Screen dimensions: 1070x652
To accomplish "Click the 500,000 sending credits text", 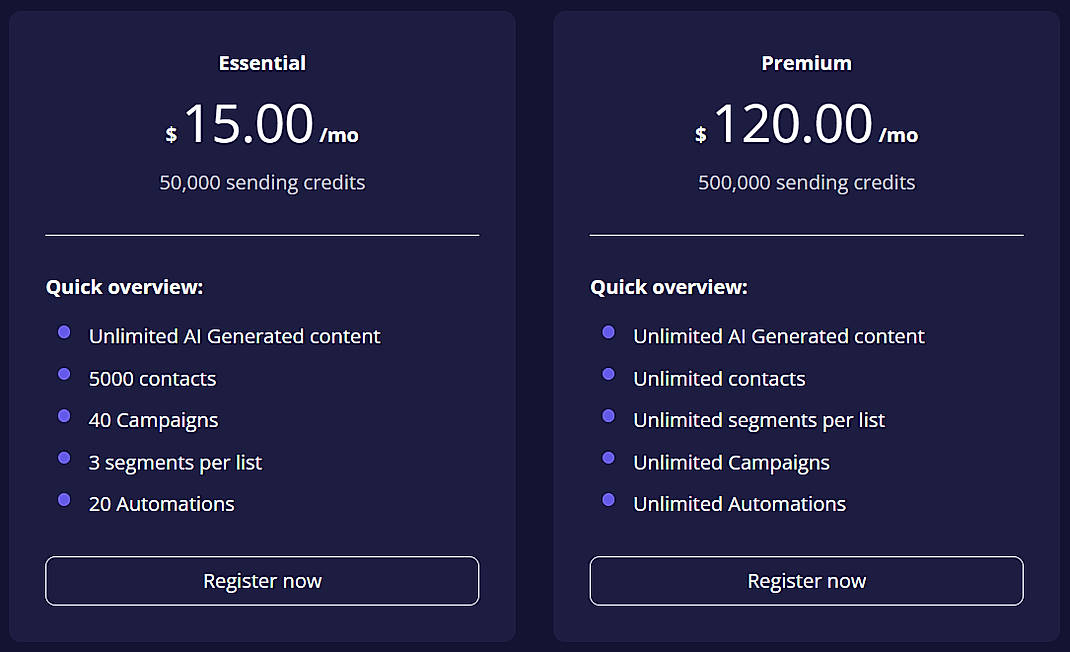I will (x=806, y=182).
